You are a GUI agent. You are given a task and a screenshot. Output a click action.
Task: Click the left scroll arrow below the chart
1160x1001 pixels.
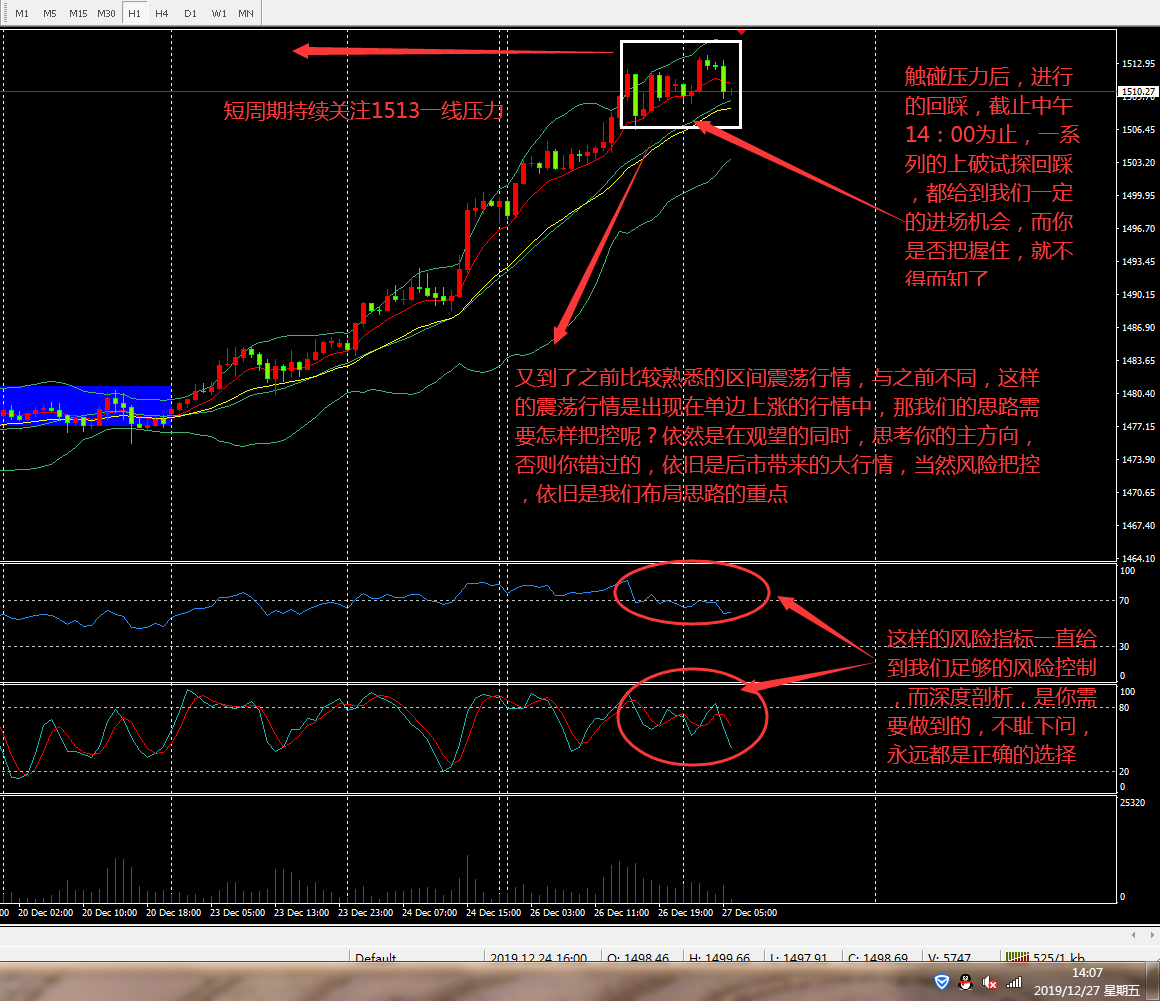click(x=1133, y=935)
